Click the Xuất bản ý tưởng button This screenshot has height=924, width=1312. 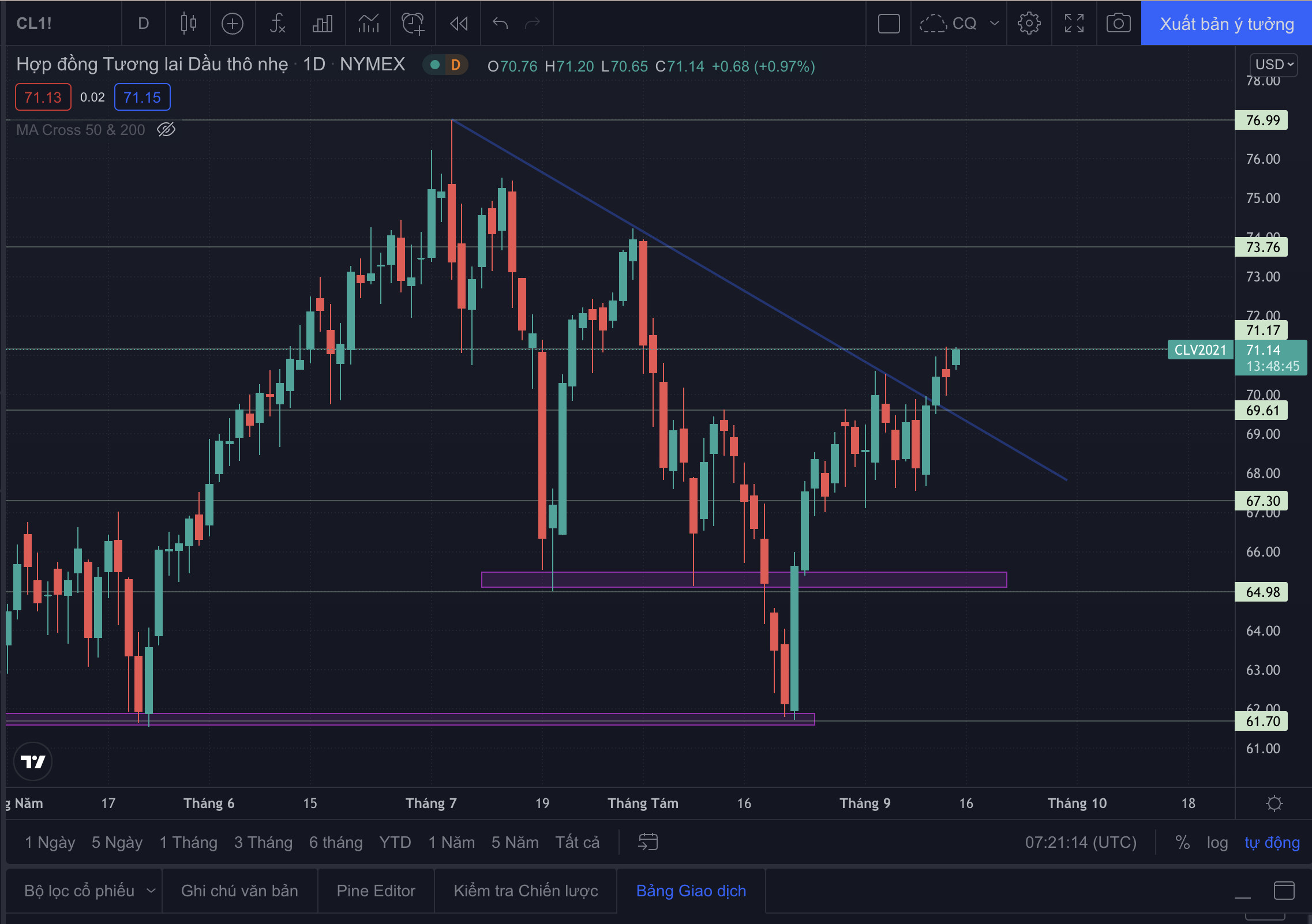click(x=1226, y=24)
